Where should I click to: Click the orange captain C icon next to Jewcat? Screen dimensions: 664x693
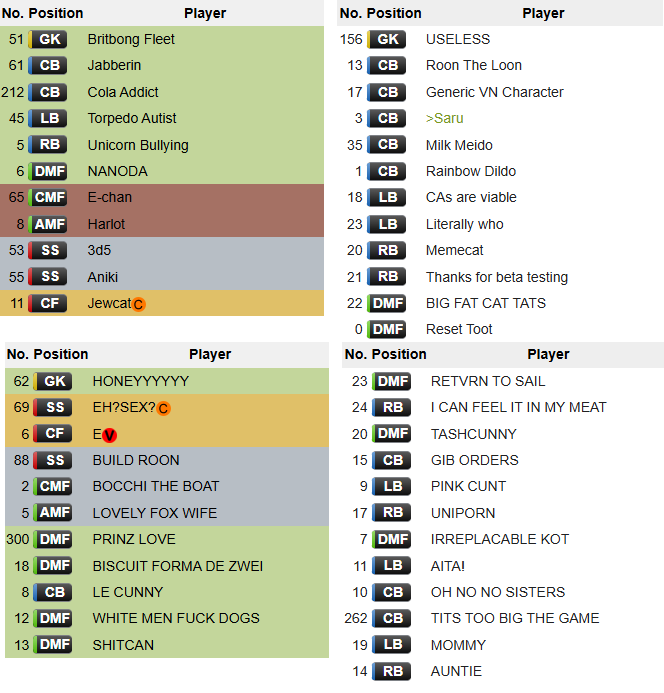tap(138, 304)
